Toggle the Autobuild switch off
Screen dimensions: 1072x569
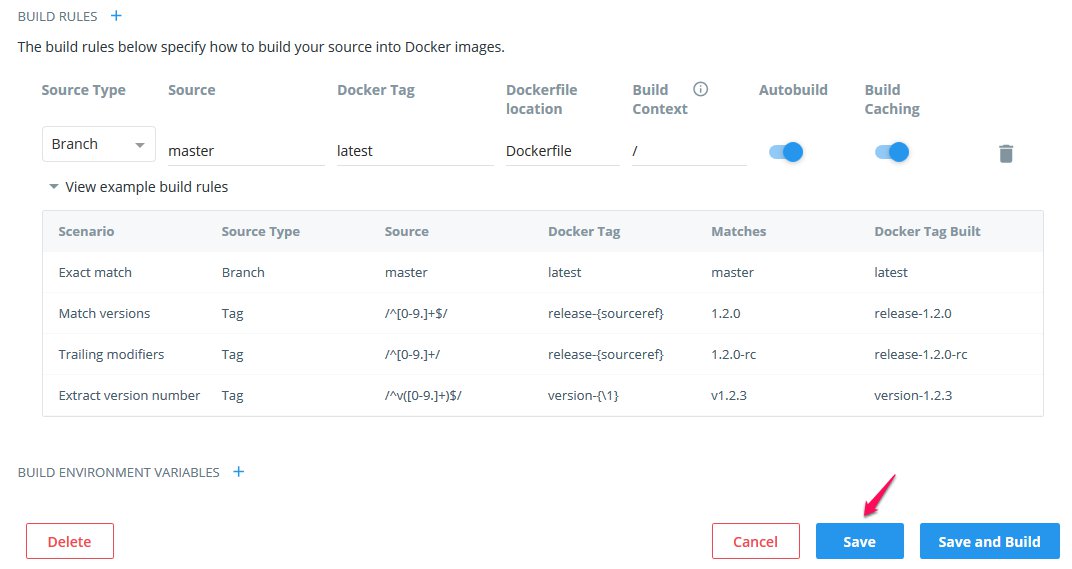pyautogui.click(x=786, y=152)
